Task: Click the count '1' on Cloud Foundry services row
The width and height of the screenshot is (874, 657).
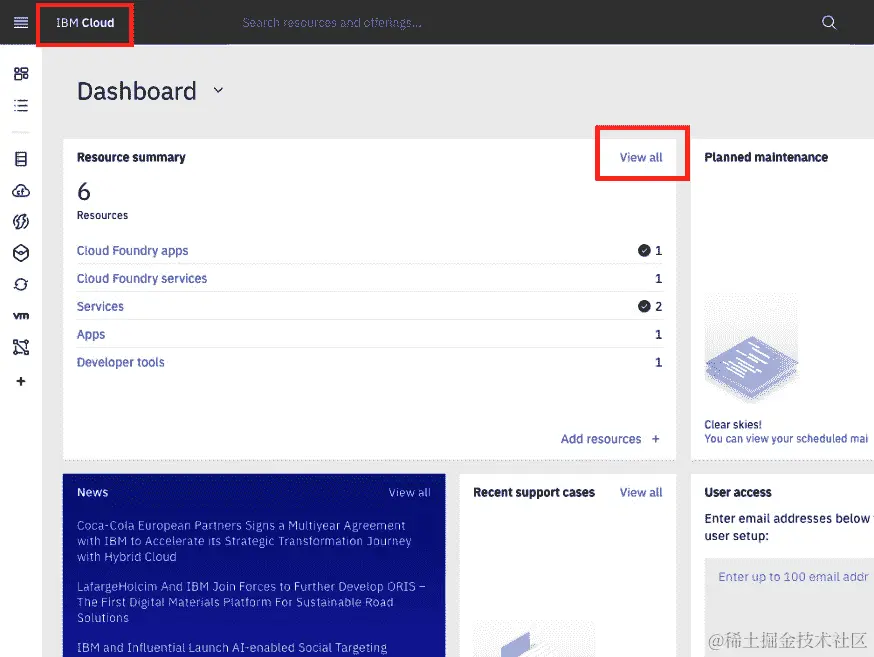Action: pos(658,279)
